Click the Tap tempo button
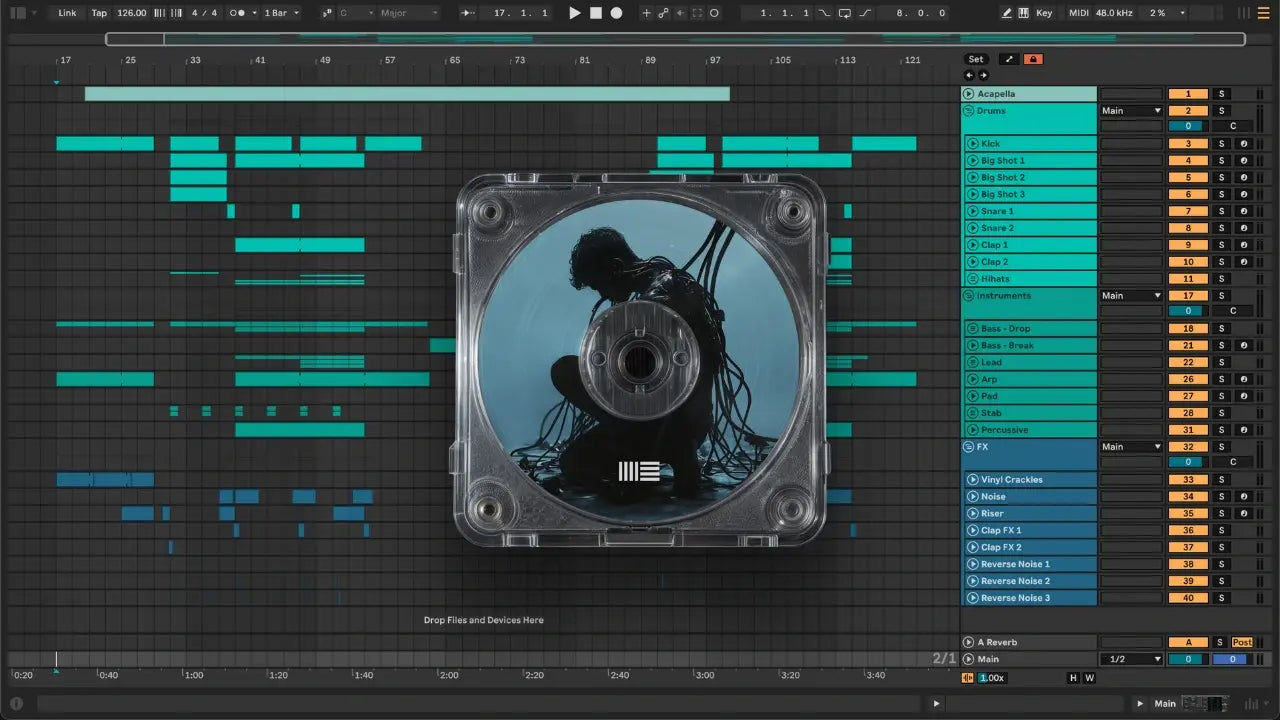This screenshot has width=1280, height=720. [x=99, y=13]
